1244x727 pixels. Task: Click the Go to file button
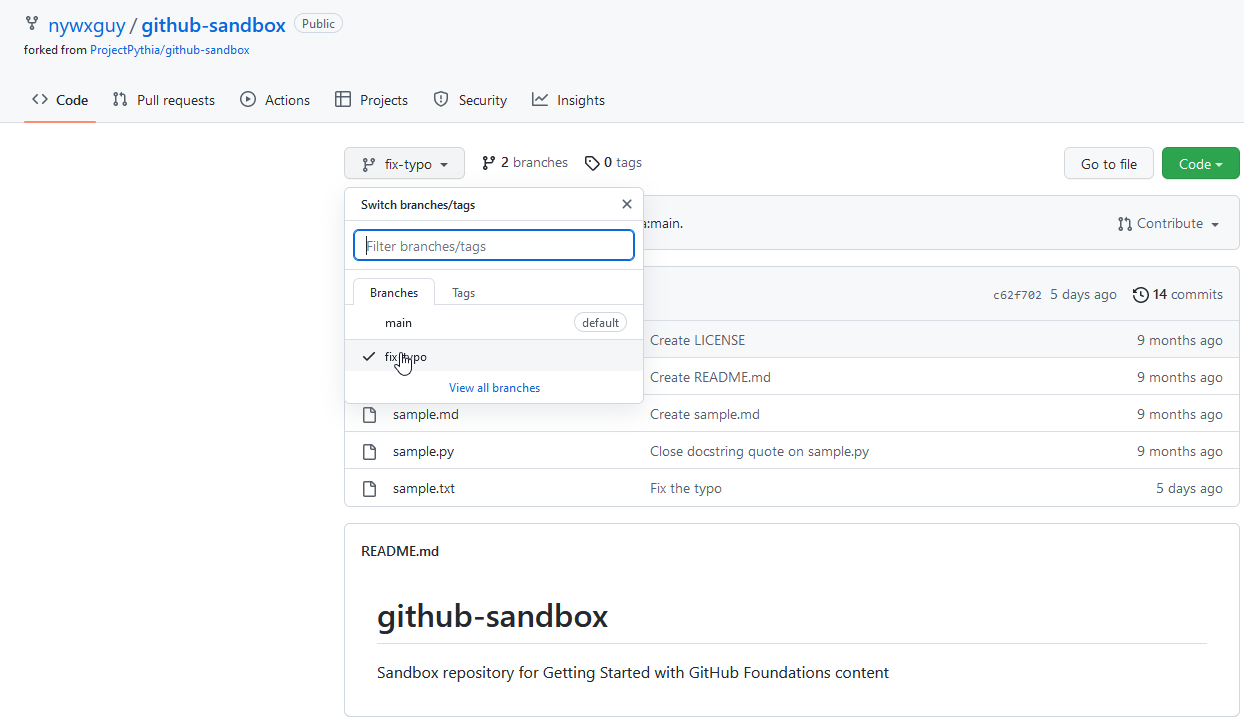pyautogui.click(x=1109, y=164)
